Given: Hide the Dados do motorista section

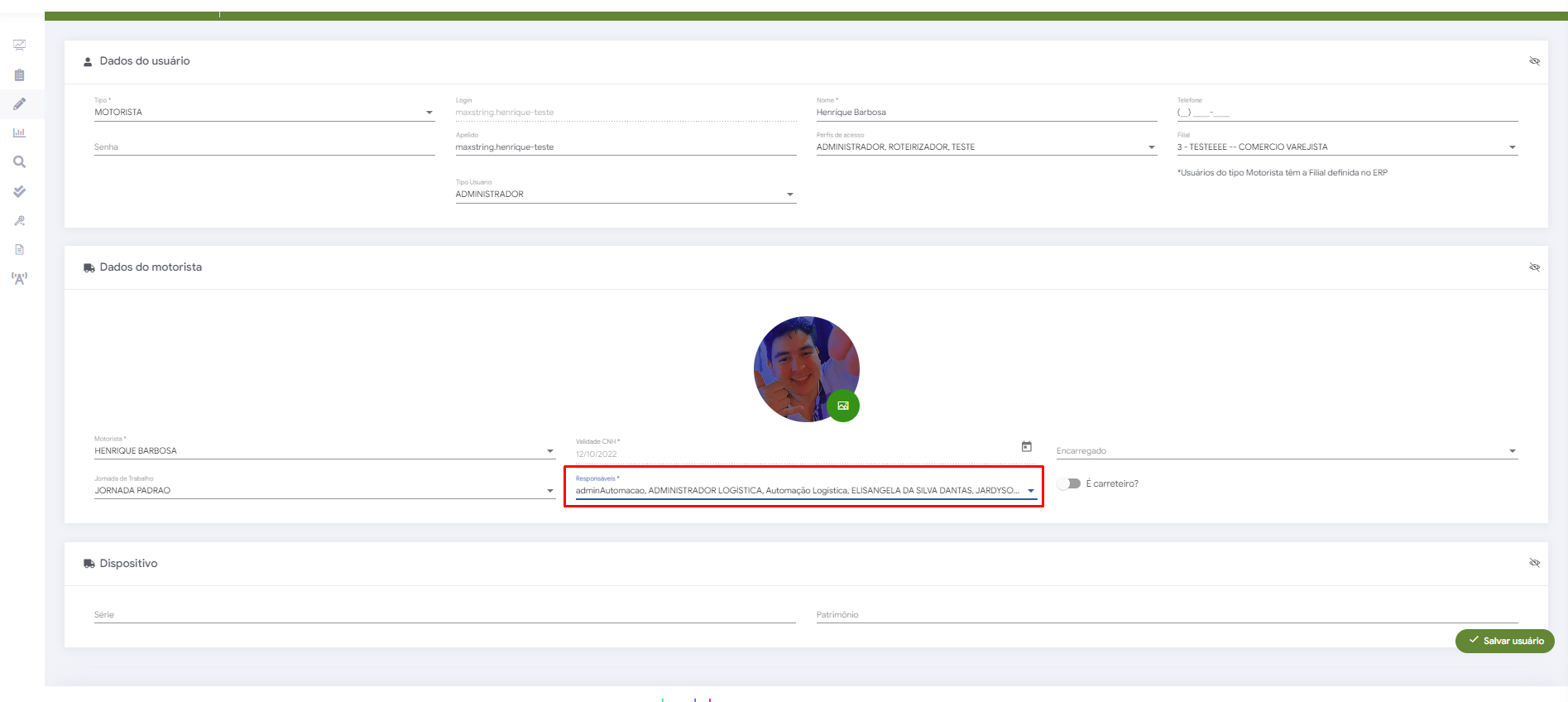Looking at the screenshot, I should point(1534,267).
